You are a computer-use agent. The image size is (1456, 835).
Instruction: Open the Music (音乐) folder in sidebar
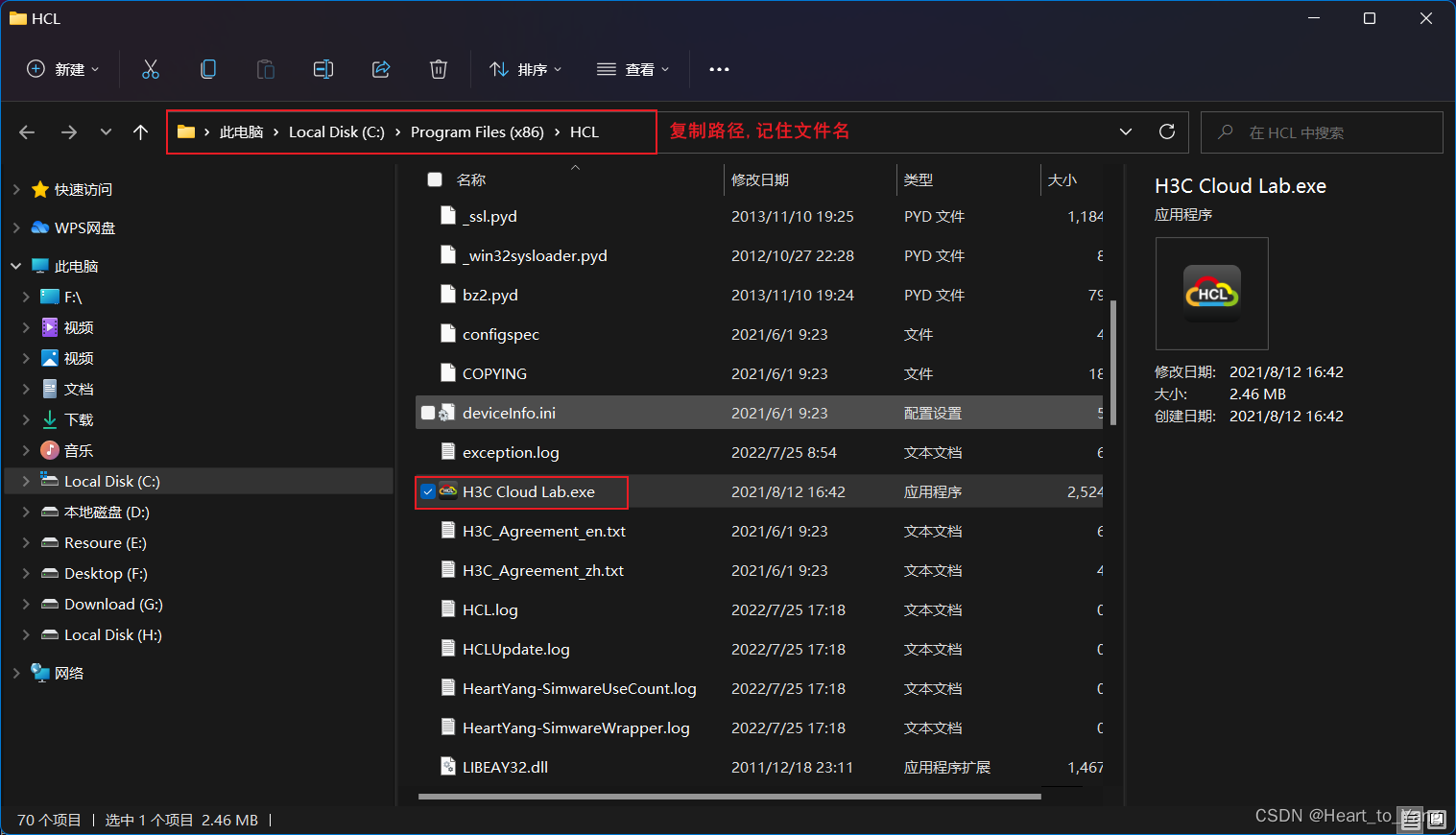[79, 450]
